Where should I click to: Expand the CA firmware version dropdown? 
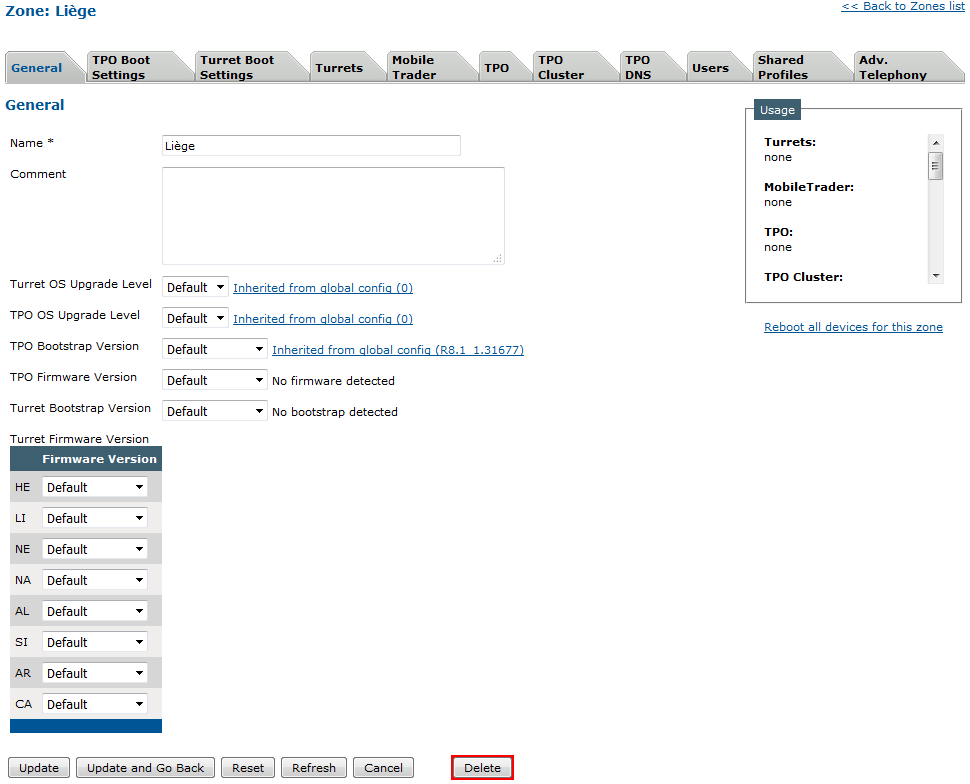95,704
